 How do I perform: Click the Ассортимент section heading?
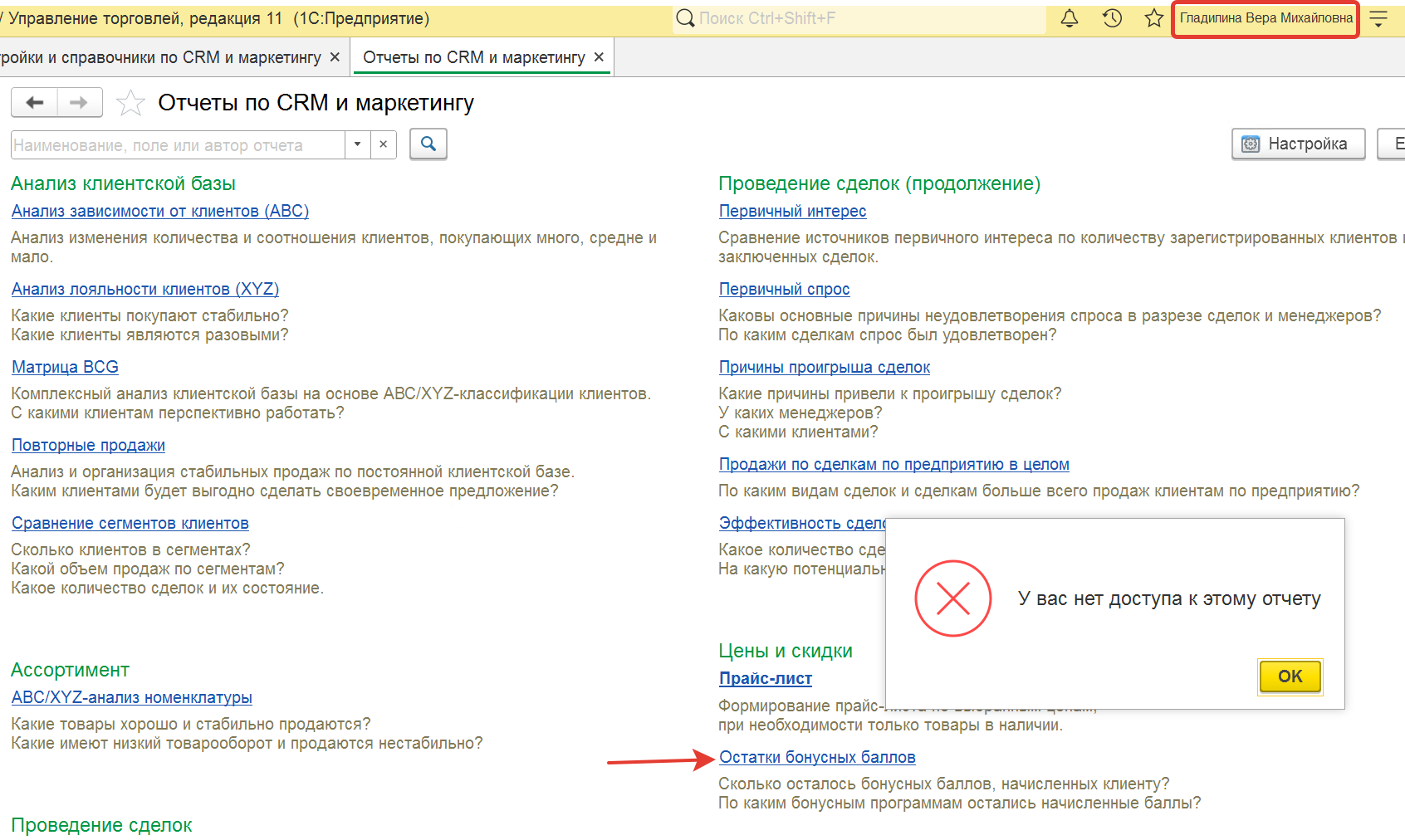70,670
